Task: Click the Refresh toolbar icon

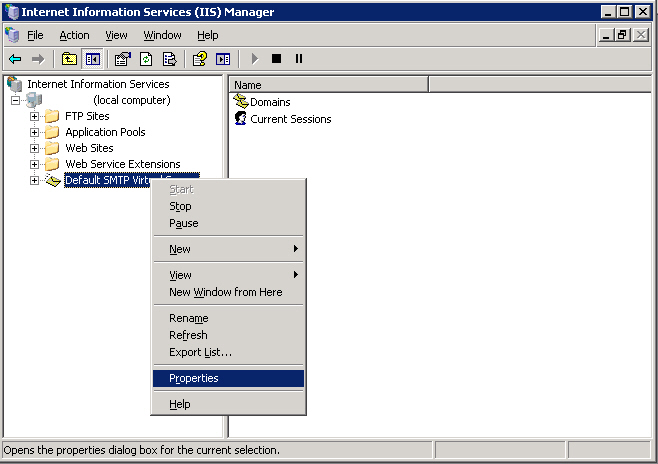Action: pyautogui.click(x=146, y=59)
